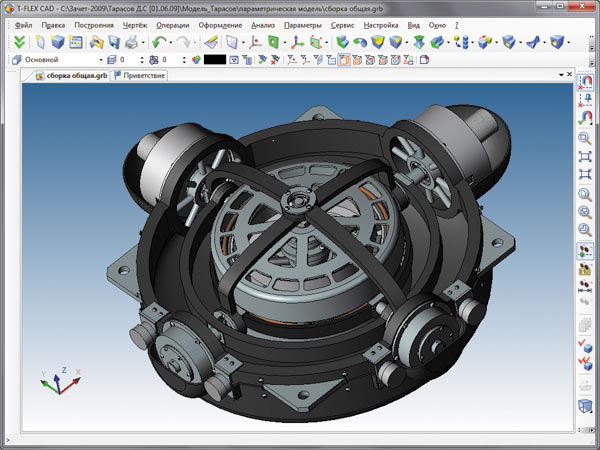Click the level spinner arrows beside 0

[142, 60]
